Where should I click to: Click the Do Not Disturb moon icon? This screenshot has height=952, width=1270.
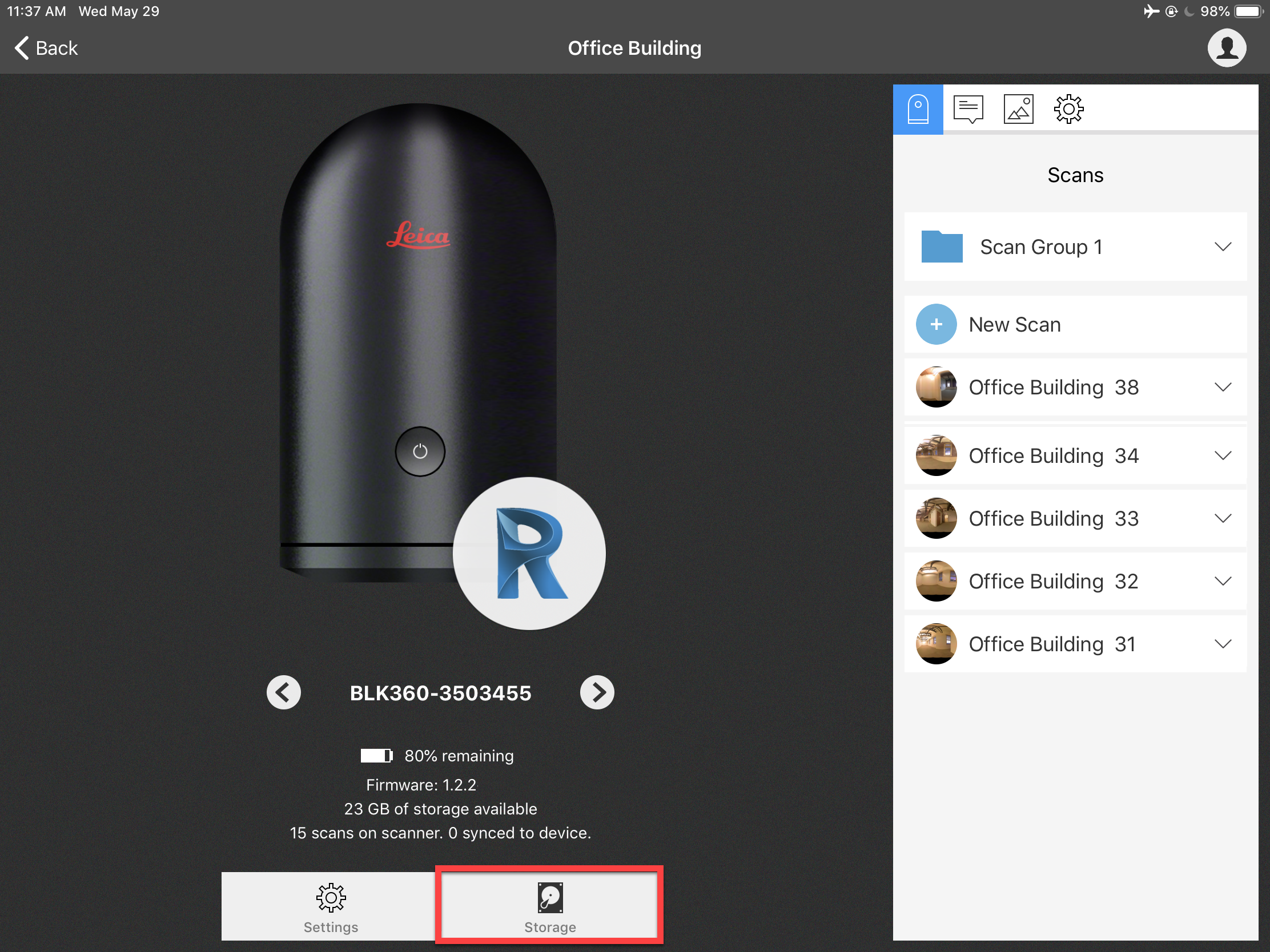[x=1189, y=11]
